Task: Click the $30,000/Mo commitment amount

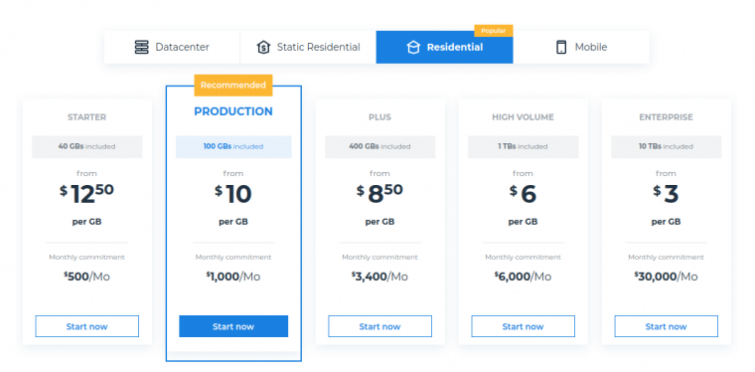Action: (x=666, y=277)
